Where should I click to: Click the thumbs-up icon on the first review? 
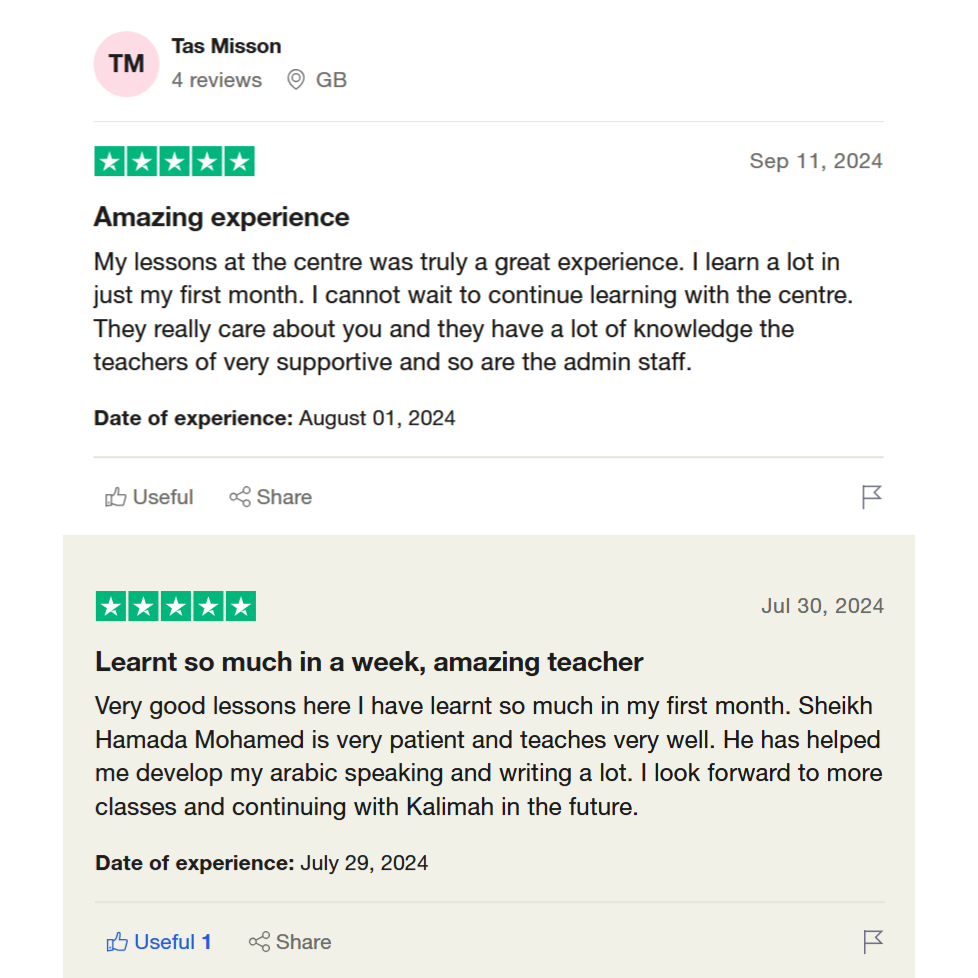[x=115, y=497]
